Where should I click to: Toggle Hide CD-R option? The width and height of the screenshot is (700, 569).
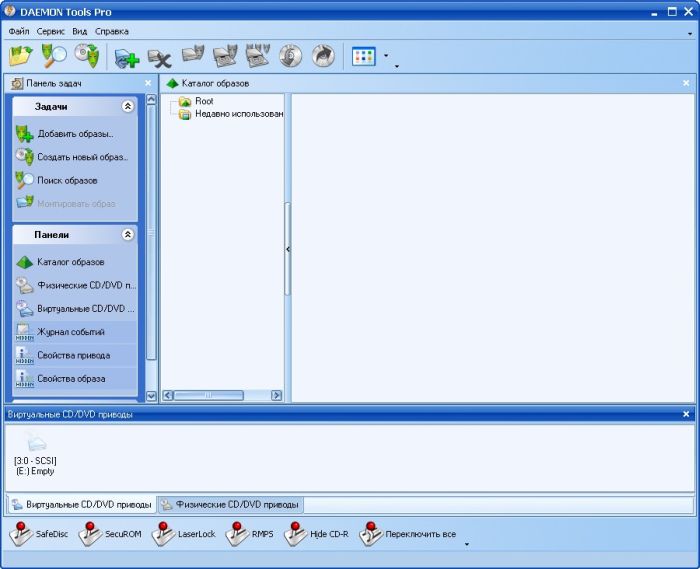tap(317, 534)
